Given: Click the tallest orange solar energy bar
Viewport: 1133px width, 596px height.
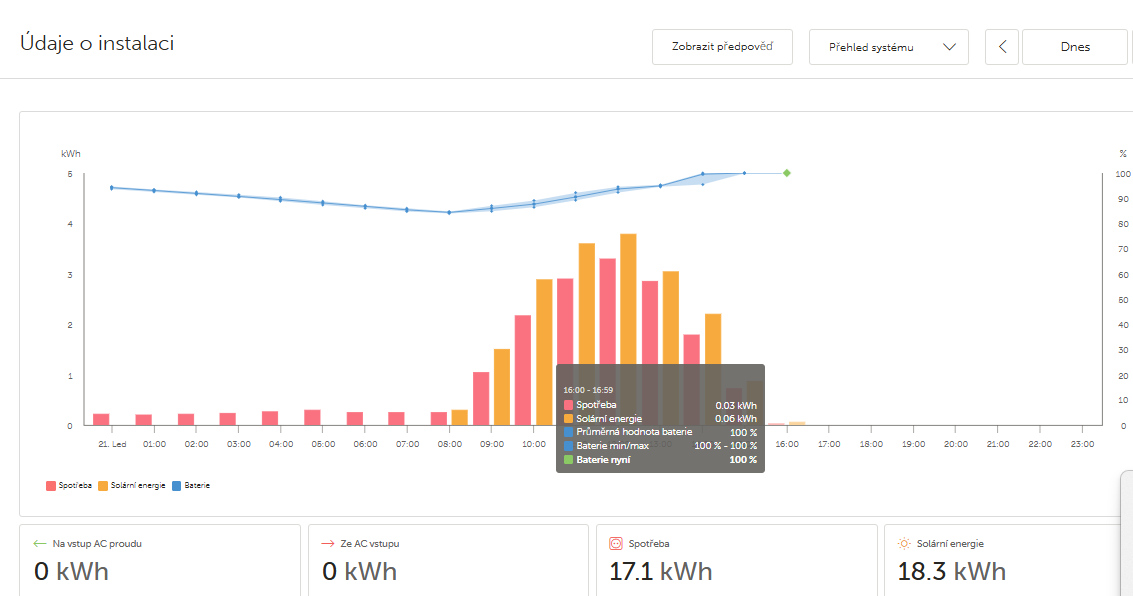Looking at the screenshot, I should click(628, 329).
